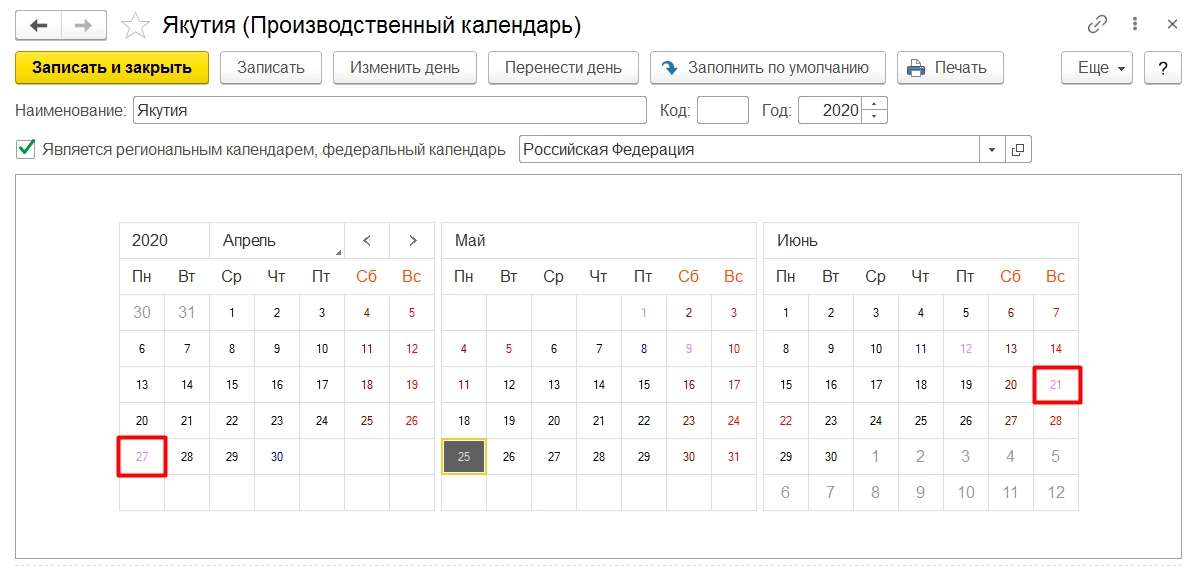Screen dimensions: 1200x569
Task: Click Заполнить по умолчанию button
Action: [767, 68]
